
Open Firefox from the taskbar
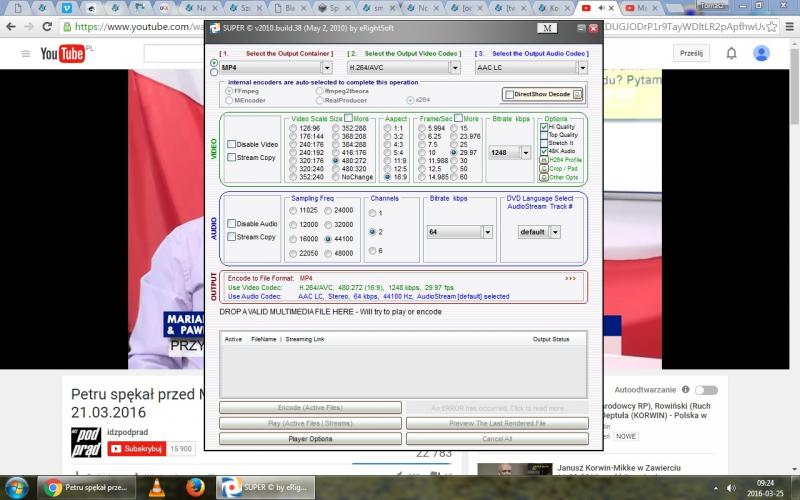tap(196, 487)
